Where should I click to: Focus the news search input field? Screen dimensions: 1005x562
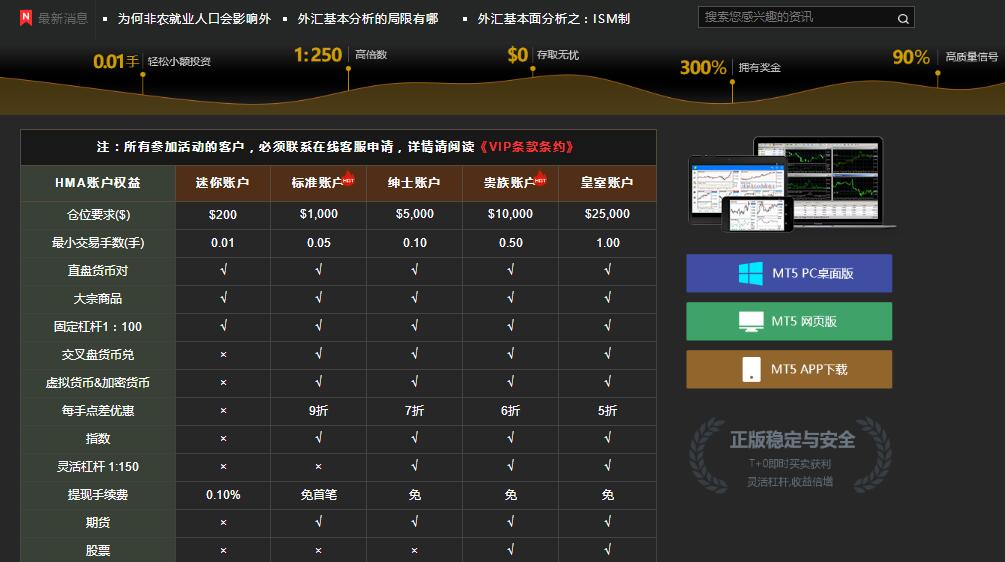(806, 17)
